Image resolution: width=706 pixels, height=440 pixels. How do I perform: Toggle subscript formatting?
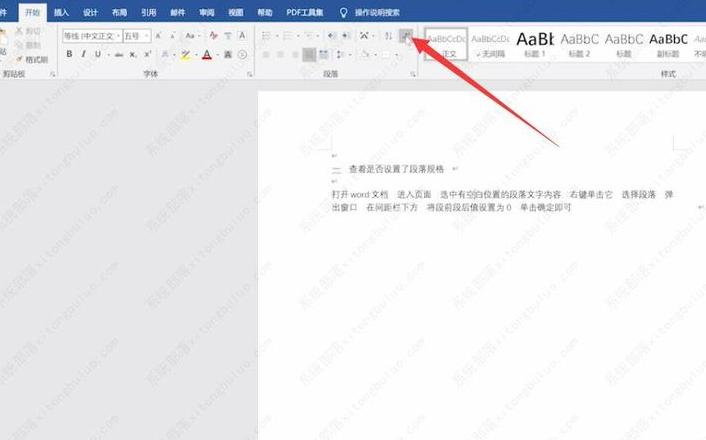click(133, 54)
